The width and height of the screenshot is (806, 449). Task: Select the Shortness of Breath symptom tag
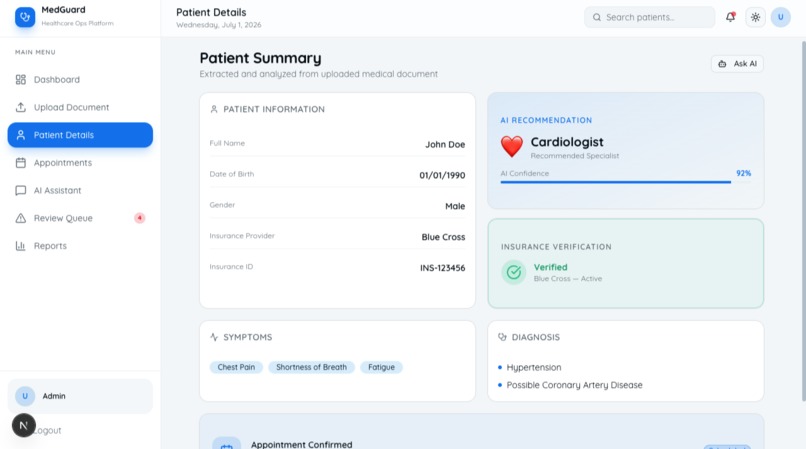[312, 367]
